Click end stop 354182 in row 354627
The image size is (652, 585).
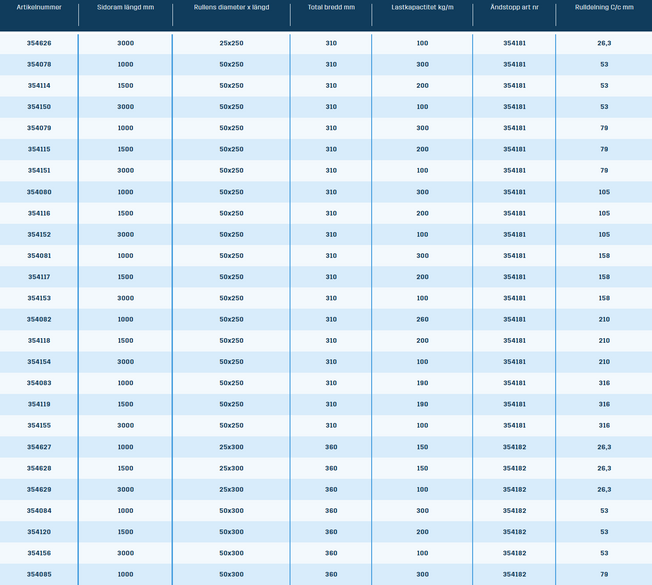[514, 447]
